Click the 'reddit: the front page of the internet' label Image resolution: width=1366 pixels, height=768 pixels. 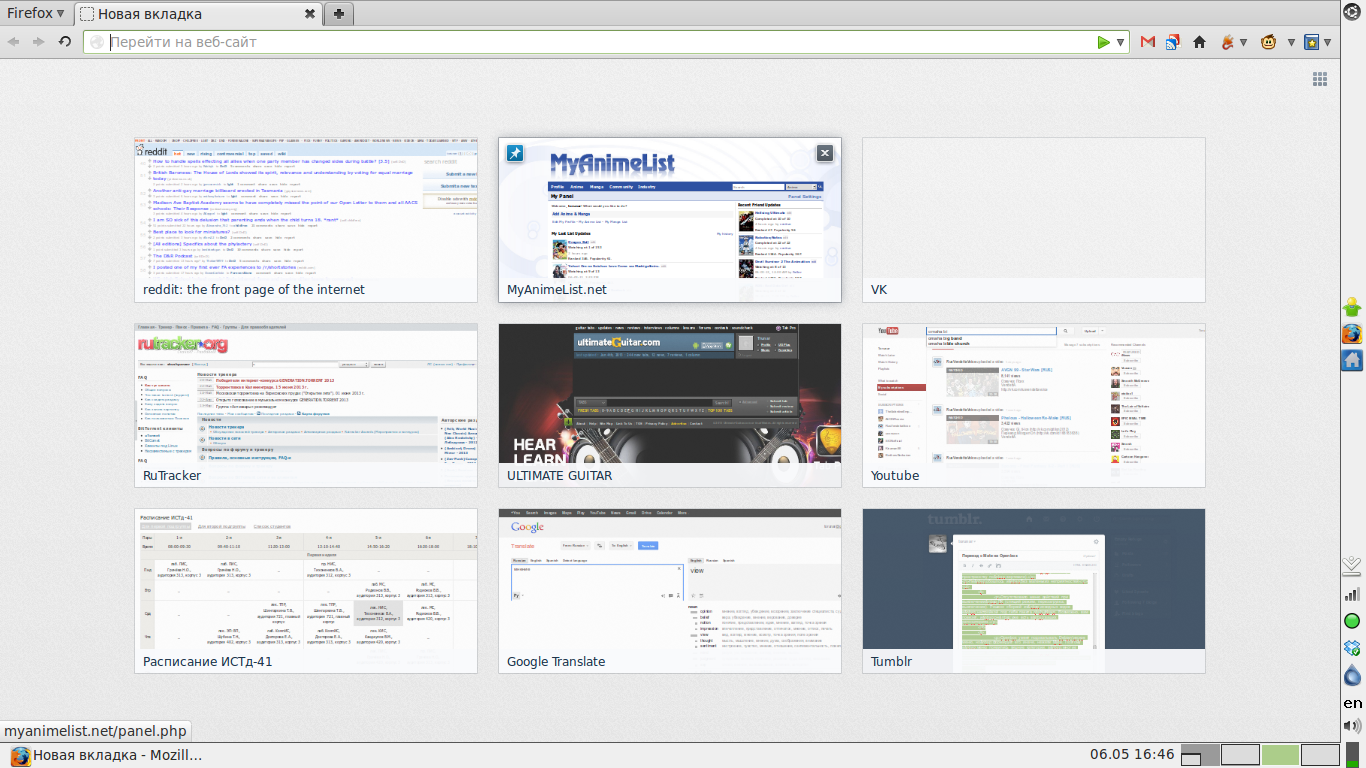click(254, 290)
